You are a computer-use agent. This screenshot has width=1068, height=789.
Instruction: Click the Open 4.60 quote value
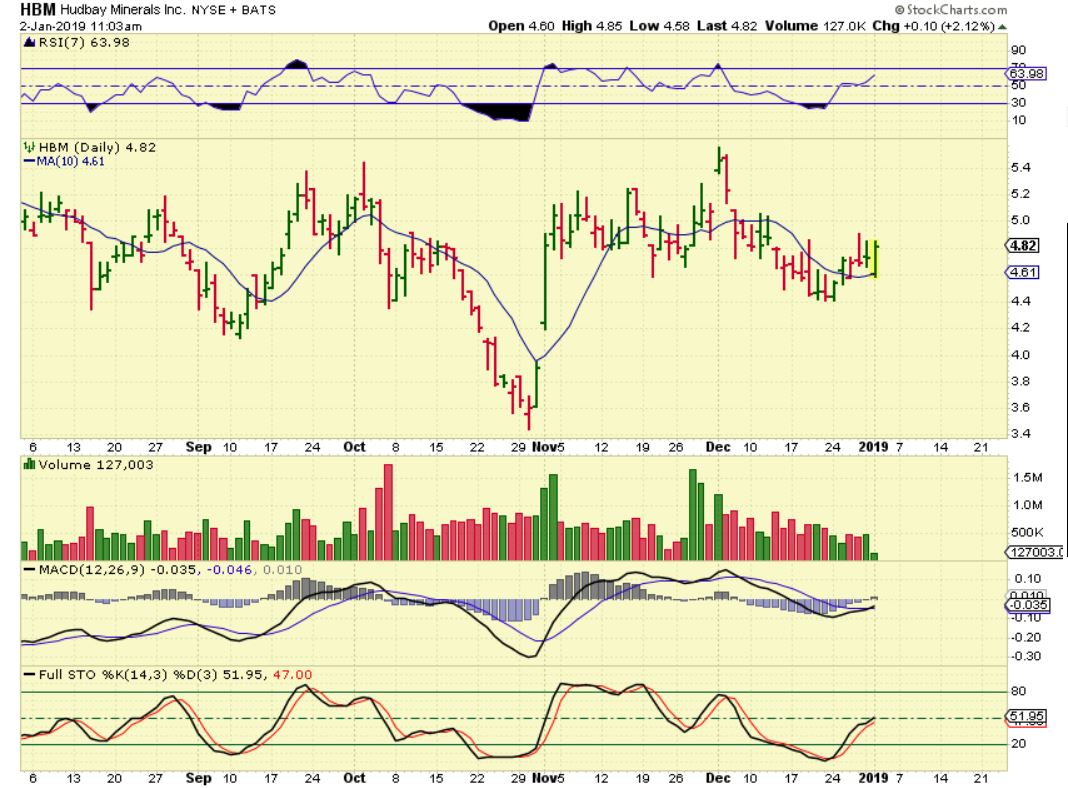coord(522,26)
